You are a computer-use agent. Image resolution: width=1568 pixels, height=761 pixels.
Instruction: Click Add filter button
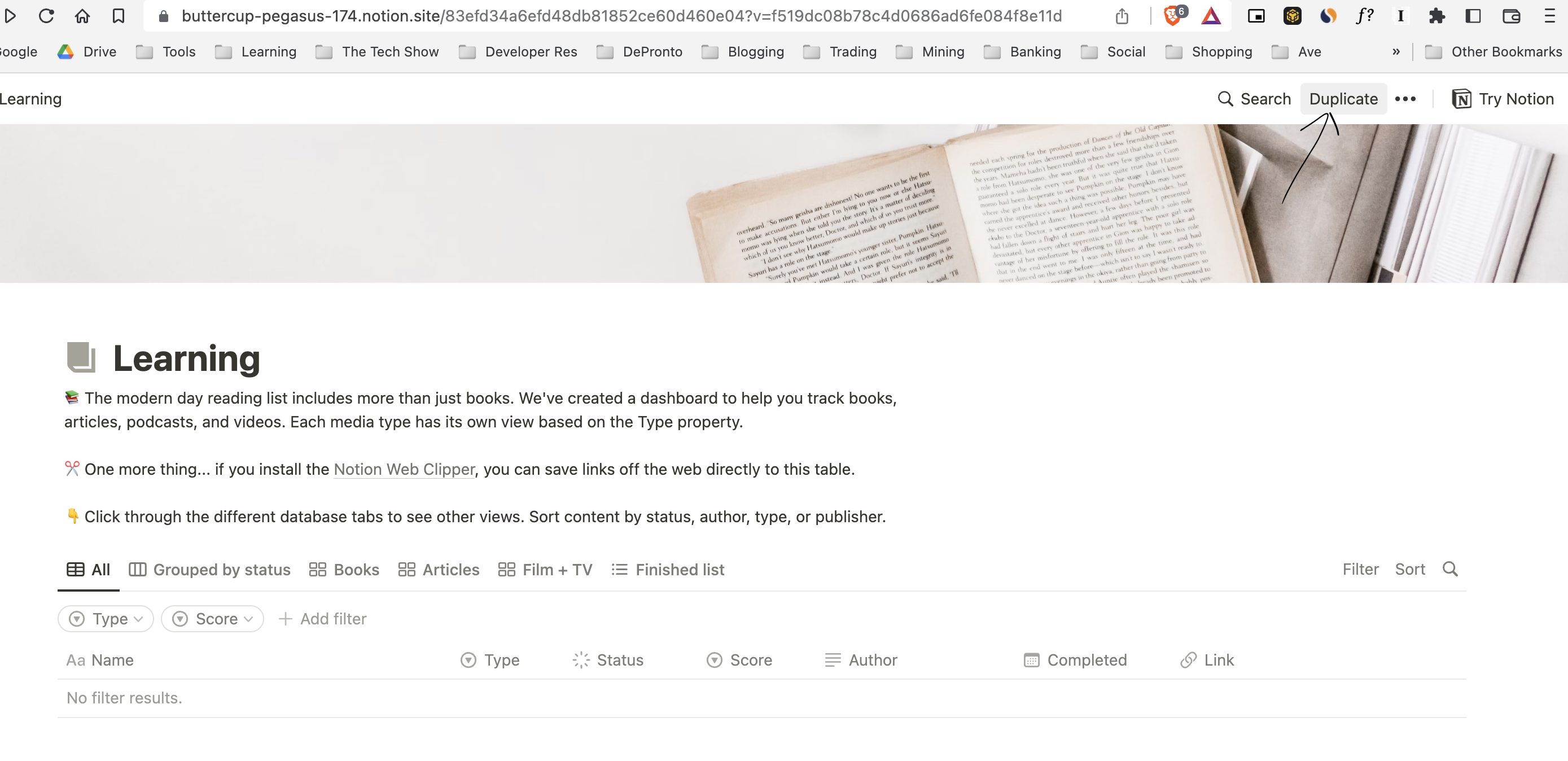(322, 619)
